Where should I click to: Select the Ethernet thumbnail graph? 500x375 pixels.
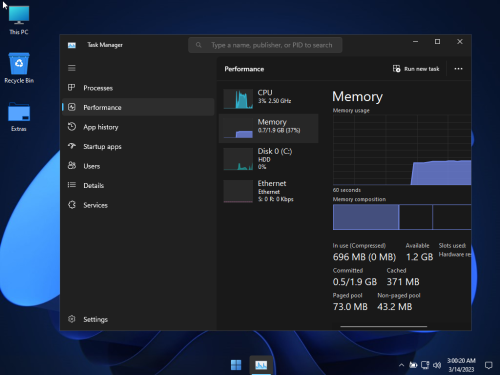point(238,191)
